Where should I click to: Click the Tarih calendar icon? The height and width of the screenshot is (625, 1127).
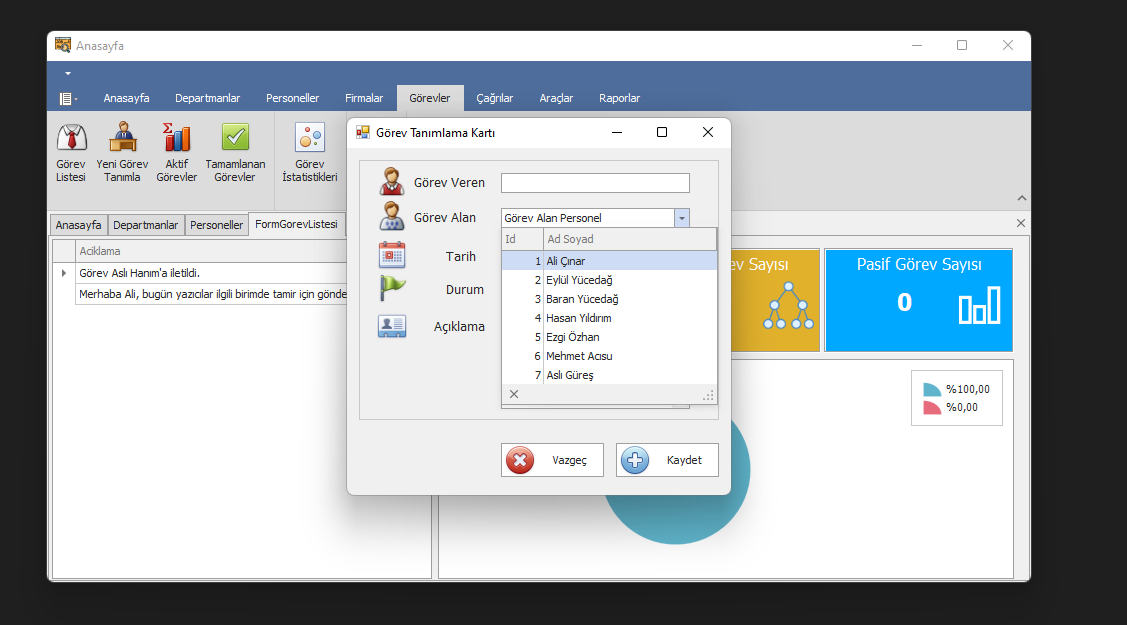point(392,255)
